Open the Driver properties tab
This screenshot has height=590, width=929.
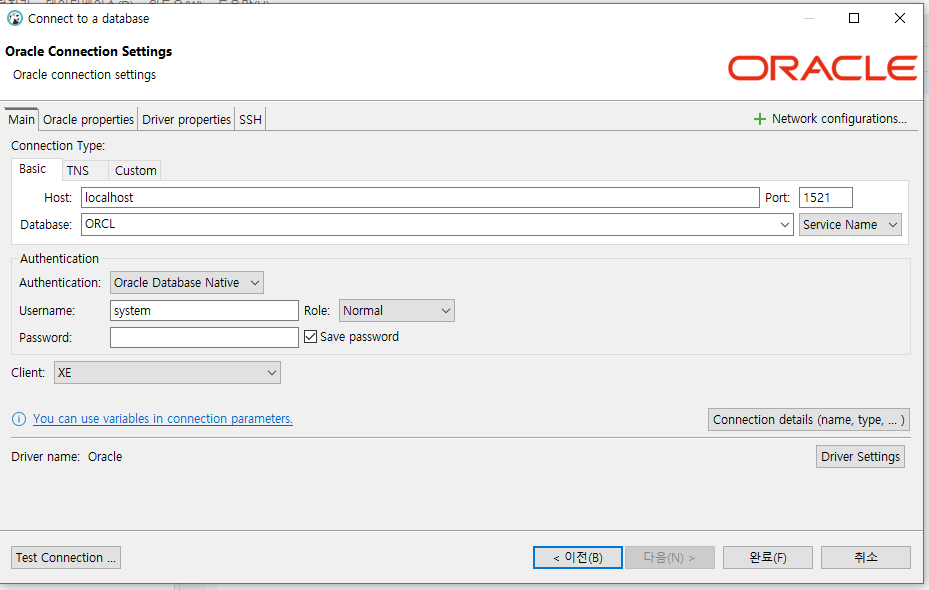186,119
